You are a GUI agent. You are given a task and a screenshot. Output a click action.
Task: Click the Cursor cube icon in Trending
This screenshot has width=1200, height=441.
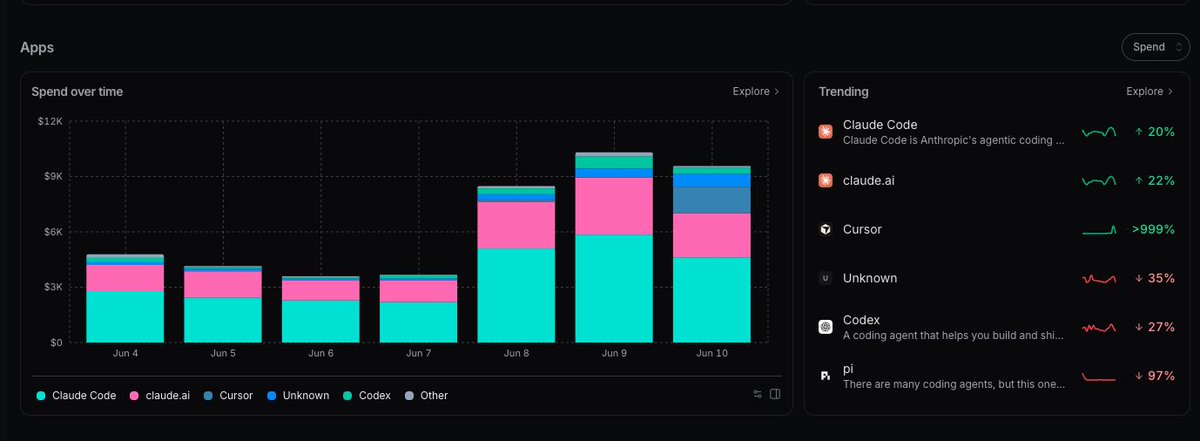825,229
